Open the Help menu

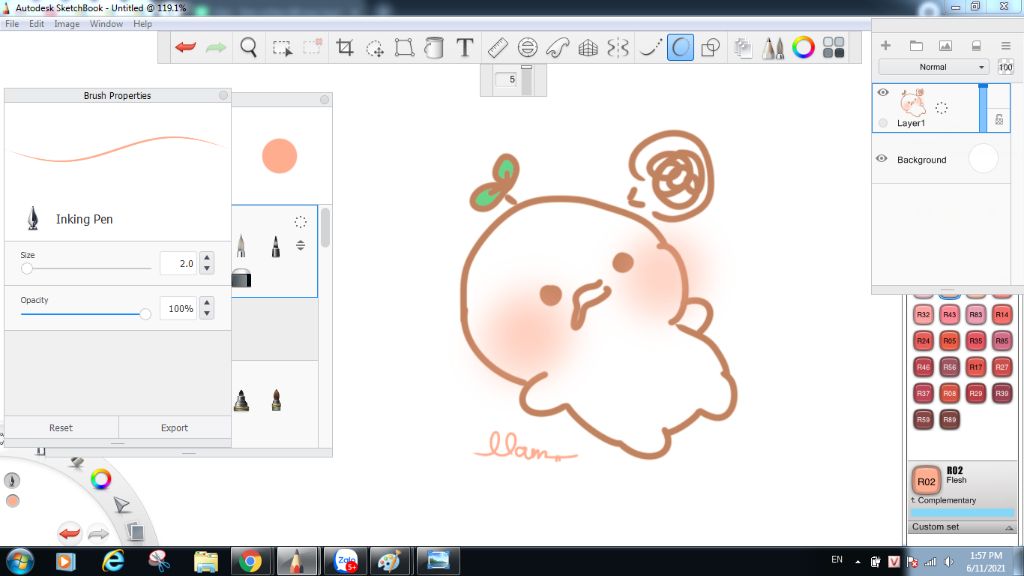pos(142,24)
